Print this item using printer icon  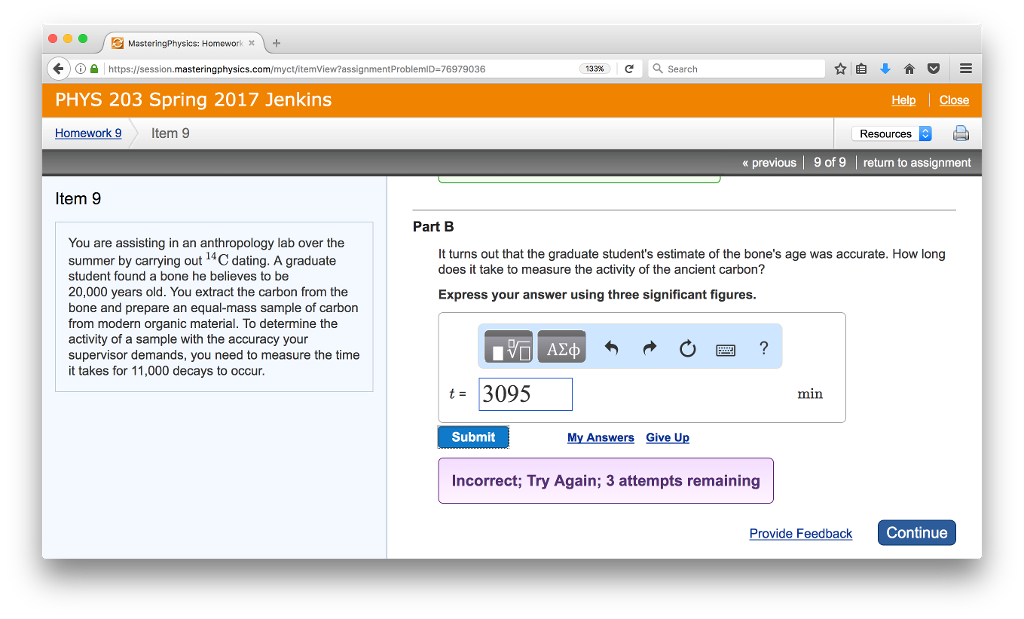961,133
